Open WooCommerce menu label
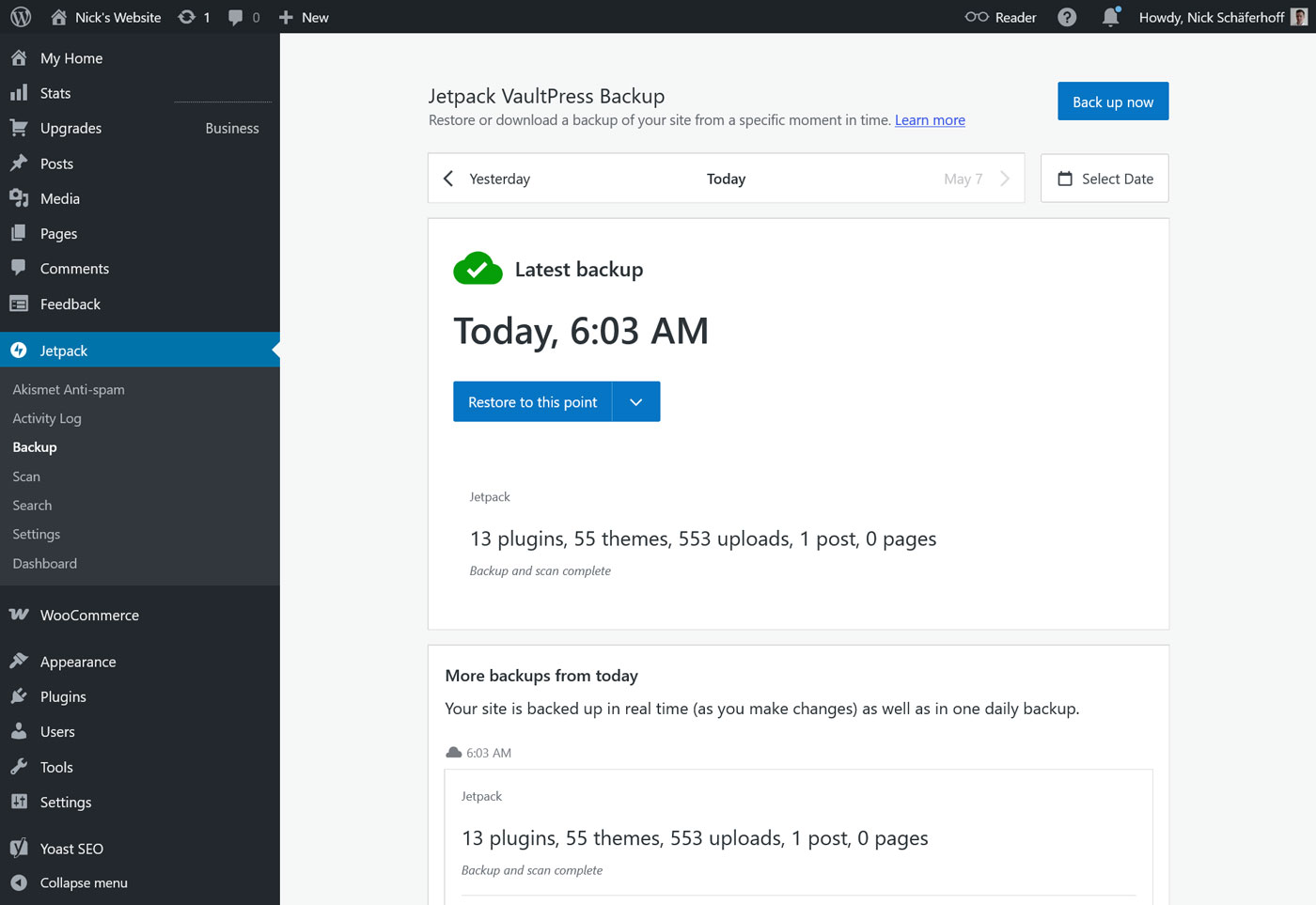The image size is (1316, 905). click(x=89, y=615)
